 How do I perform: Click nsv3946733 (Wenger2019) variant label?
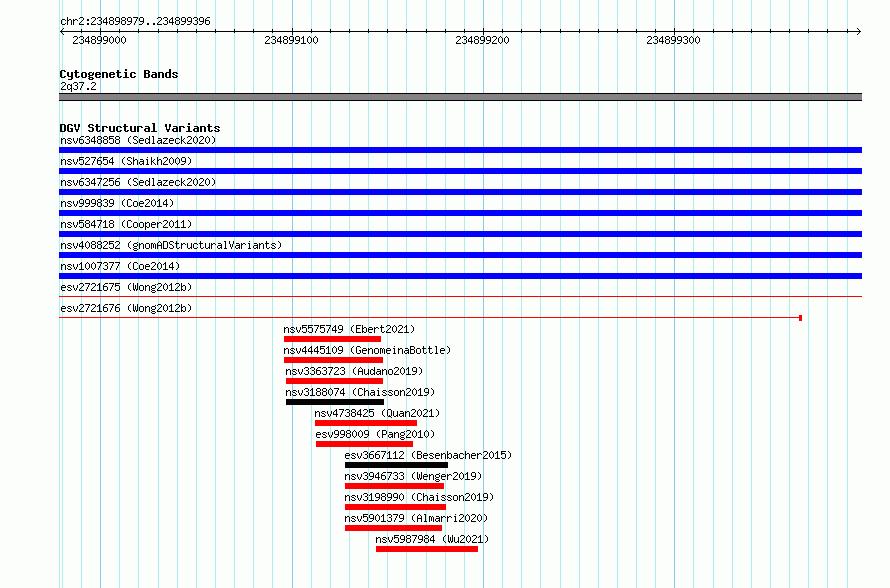413,476
